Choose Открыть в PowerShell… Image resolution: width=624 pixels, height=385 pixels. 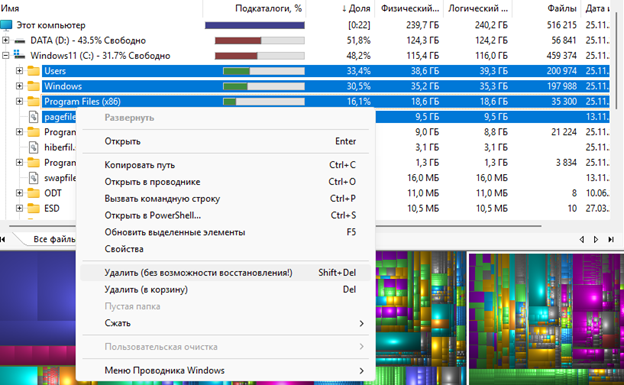click(225, 215)
